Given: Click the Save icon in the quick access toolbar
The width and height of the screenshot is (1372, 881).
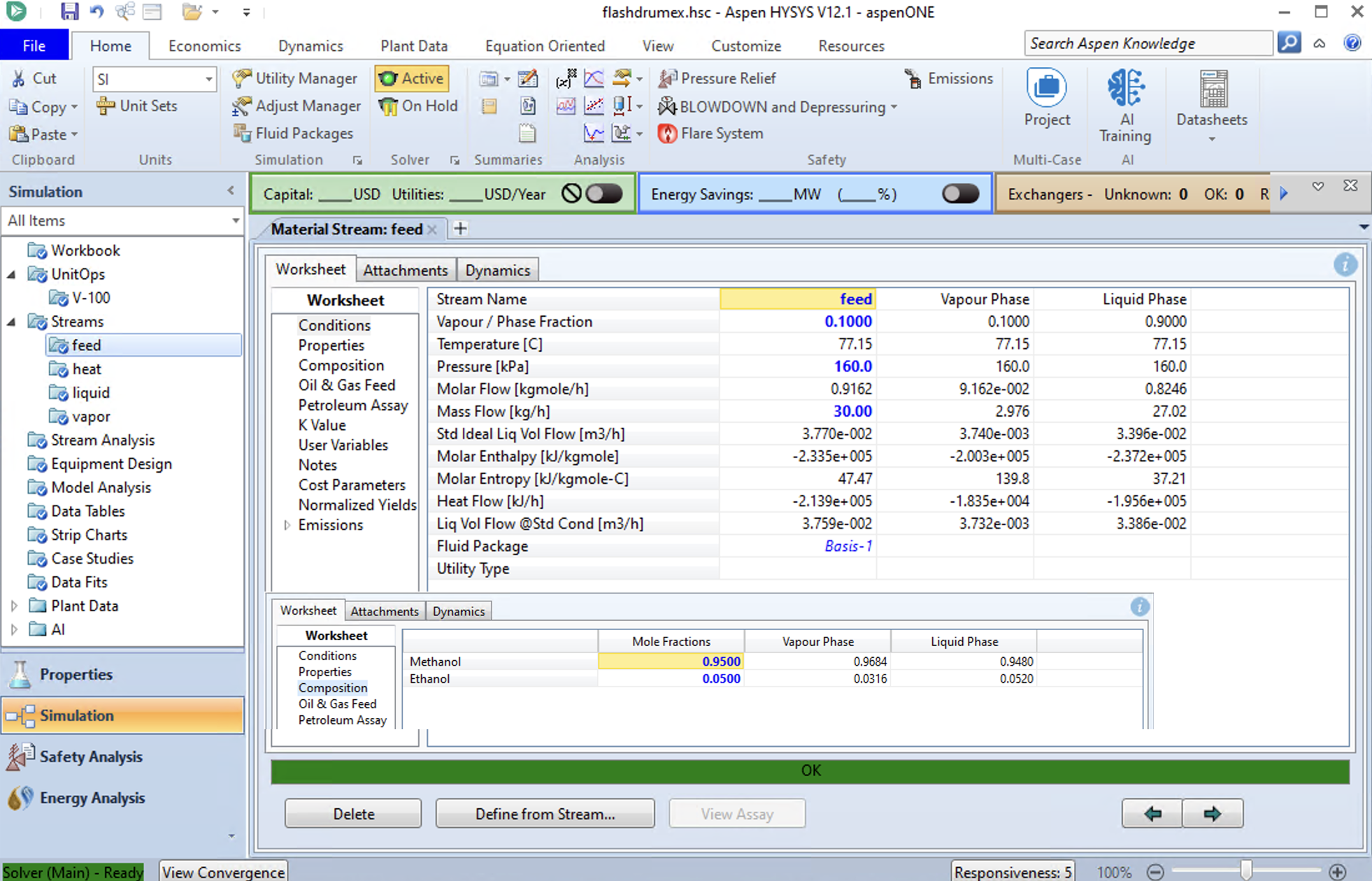Looking at the screenshot, I should click(x=69, y=12).
